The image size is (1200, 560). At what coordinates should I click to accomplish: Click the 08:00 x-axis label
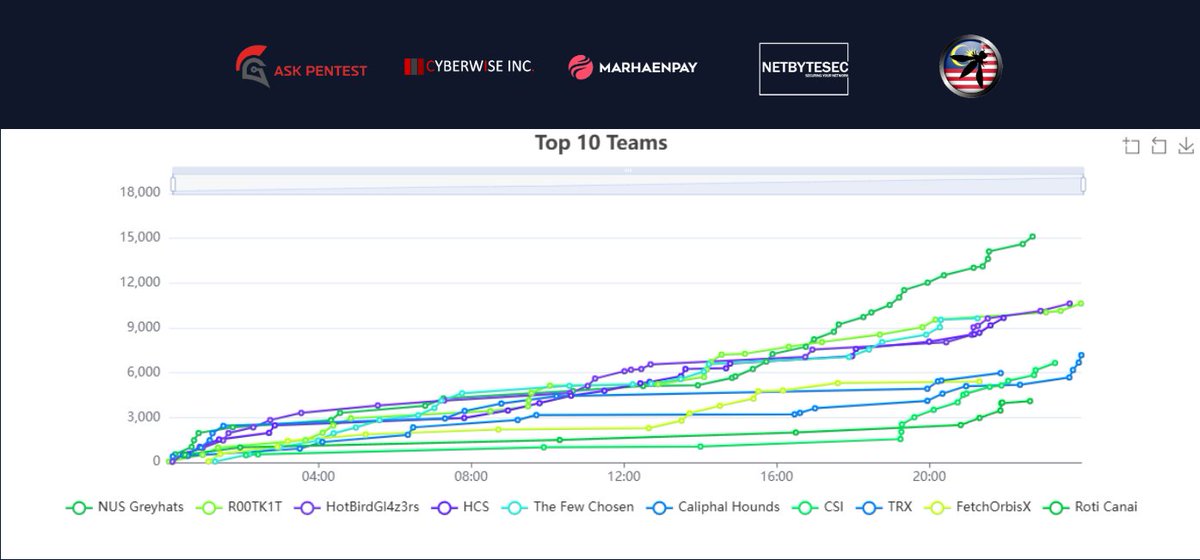point(471,475)
